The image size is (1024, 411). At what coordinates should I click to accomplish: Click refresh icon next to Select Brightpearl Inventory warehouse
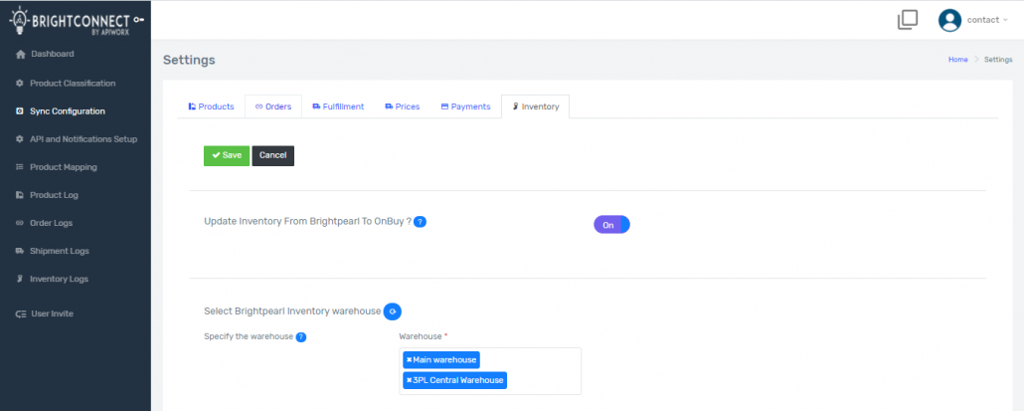[x=392, y=312]
